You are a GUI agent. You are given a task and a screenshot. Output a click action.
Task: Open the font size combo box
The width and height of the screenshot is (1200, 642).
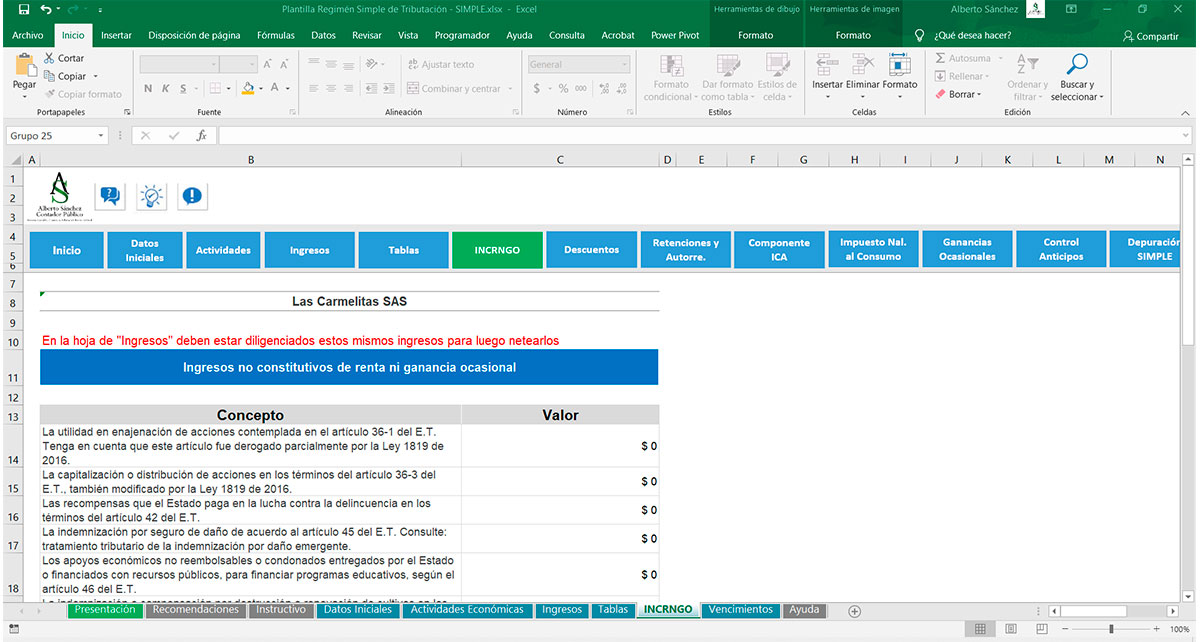click(x=239, y=64)
